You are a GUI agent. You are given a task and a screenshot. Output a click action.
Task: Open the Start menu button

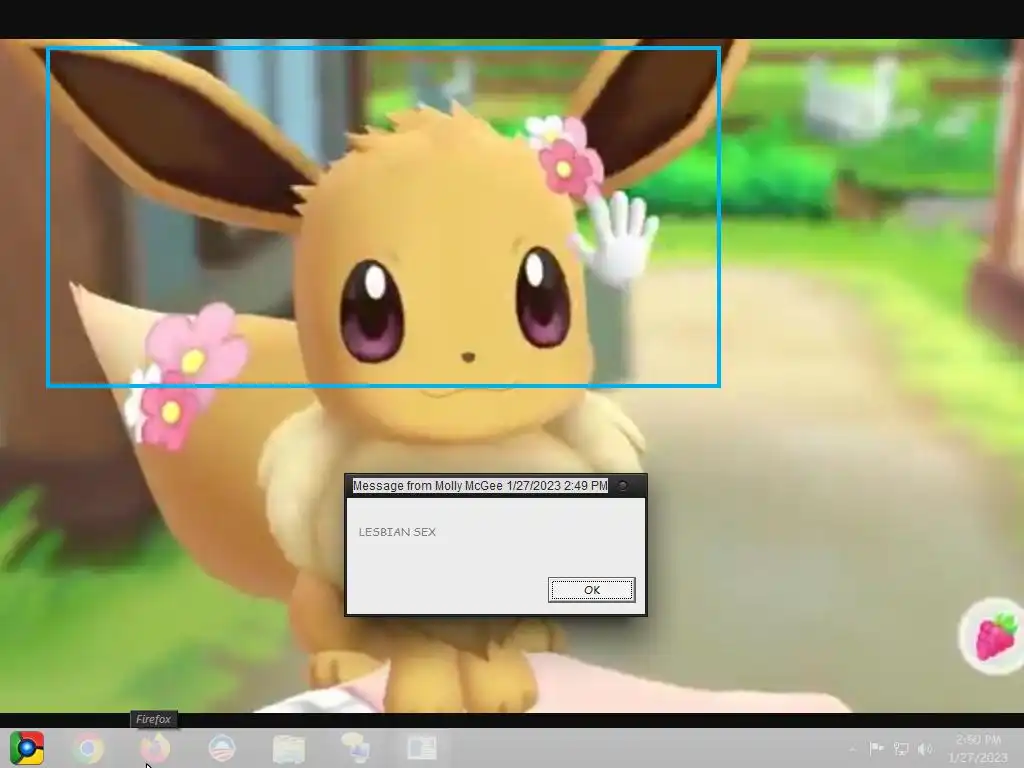click(27, 748)
